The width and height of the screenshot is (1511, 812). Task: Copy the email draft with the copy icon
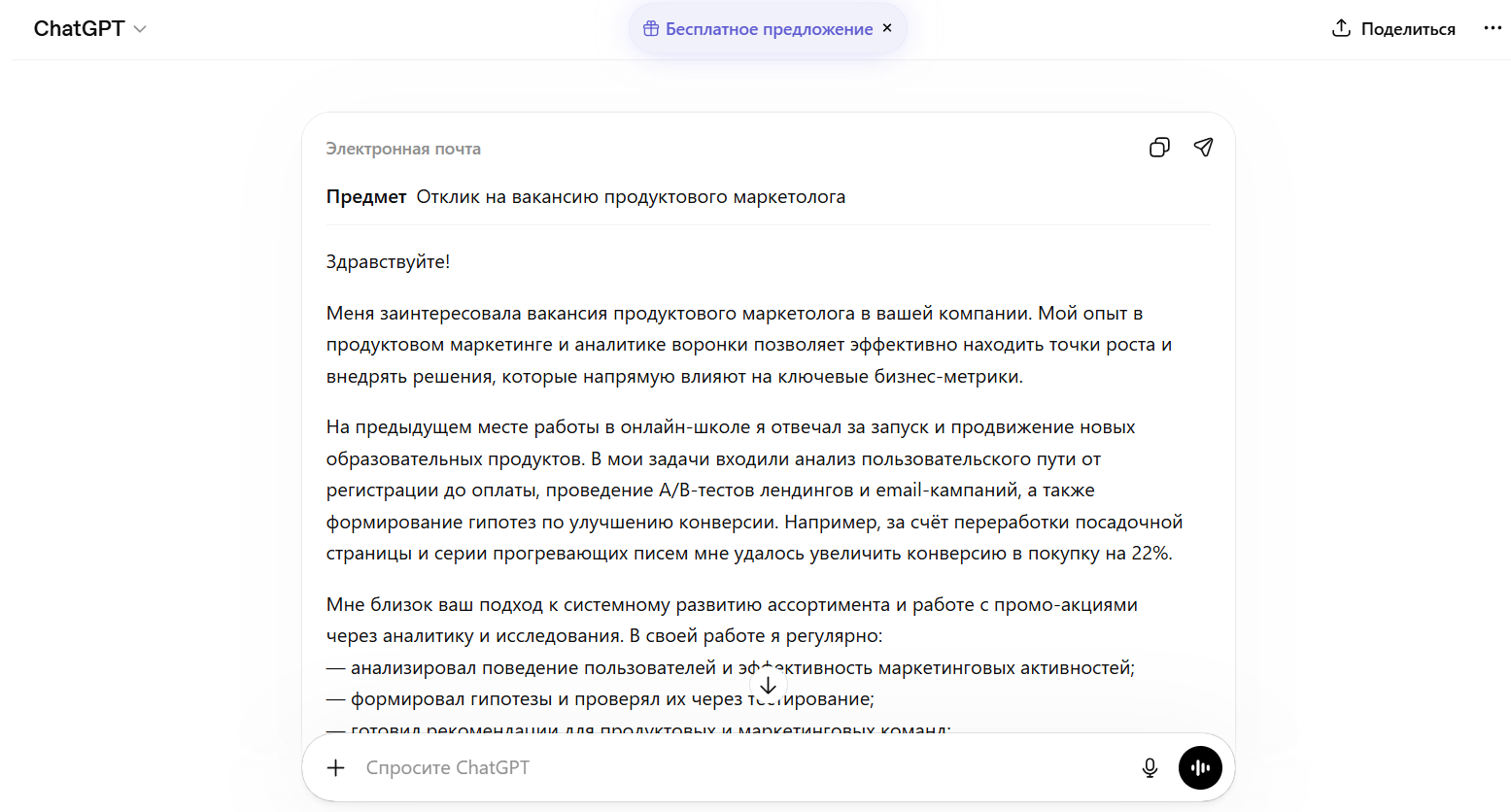pyautogui.click(x=1159, y=148)
